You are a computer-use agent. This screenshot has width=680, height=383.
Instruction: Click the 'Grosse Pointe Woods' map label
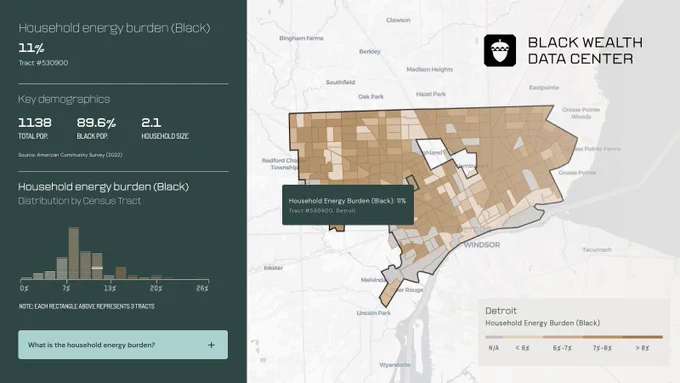(x=581, y=113)
